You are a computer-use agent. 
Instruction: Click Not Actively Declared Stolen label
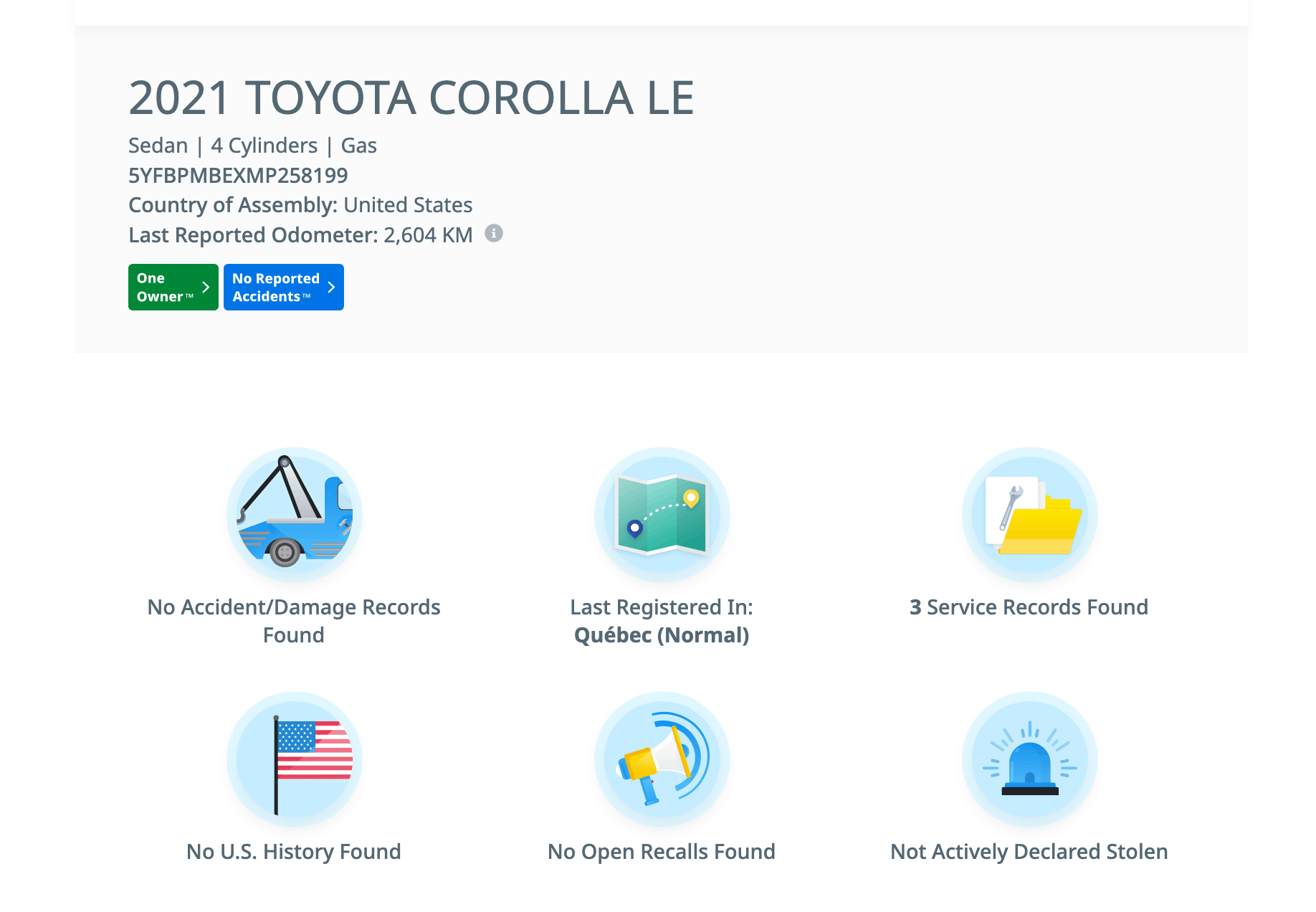[x=1029, y=852]
